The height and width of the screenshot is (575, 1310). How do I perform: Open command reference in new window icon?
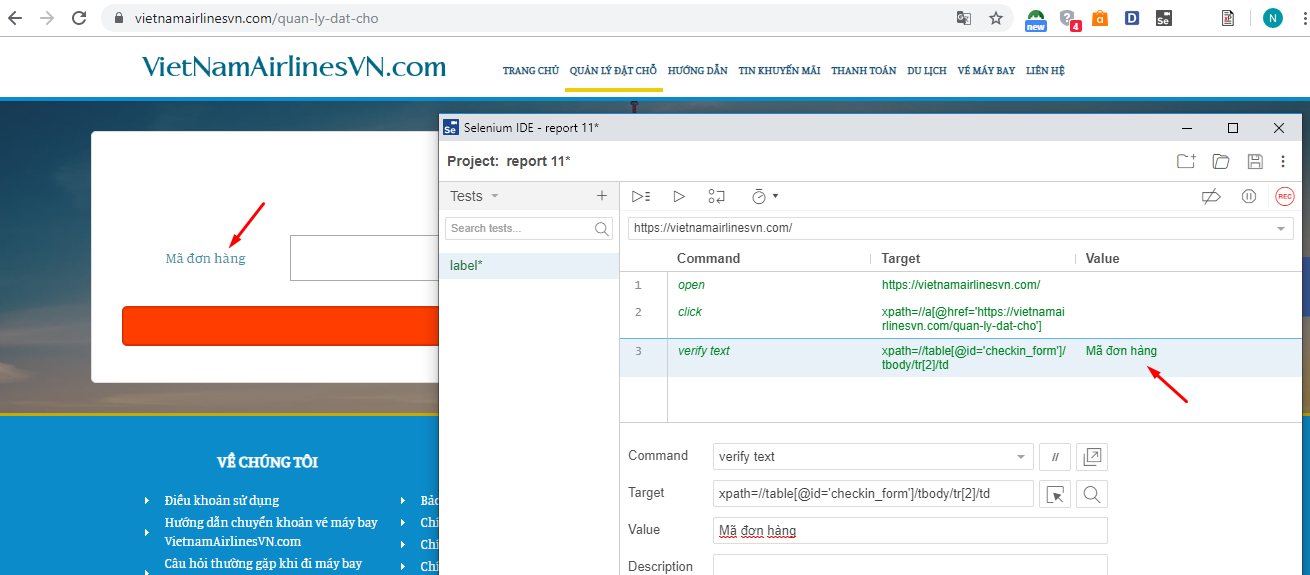point(1093,457)
